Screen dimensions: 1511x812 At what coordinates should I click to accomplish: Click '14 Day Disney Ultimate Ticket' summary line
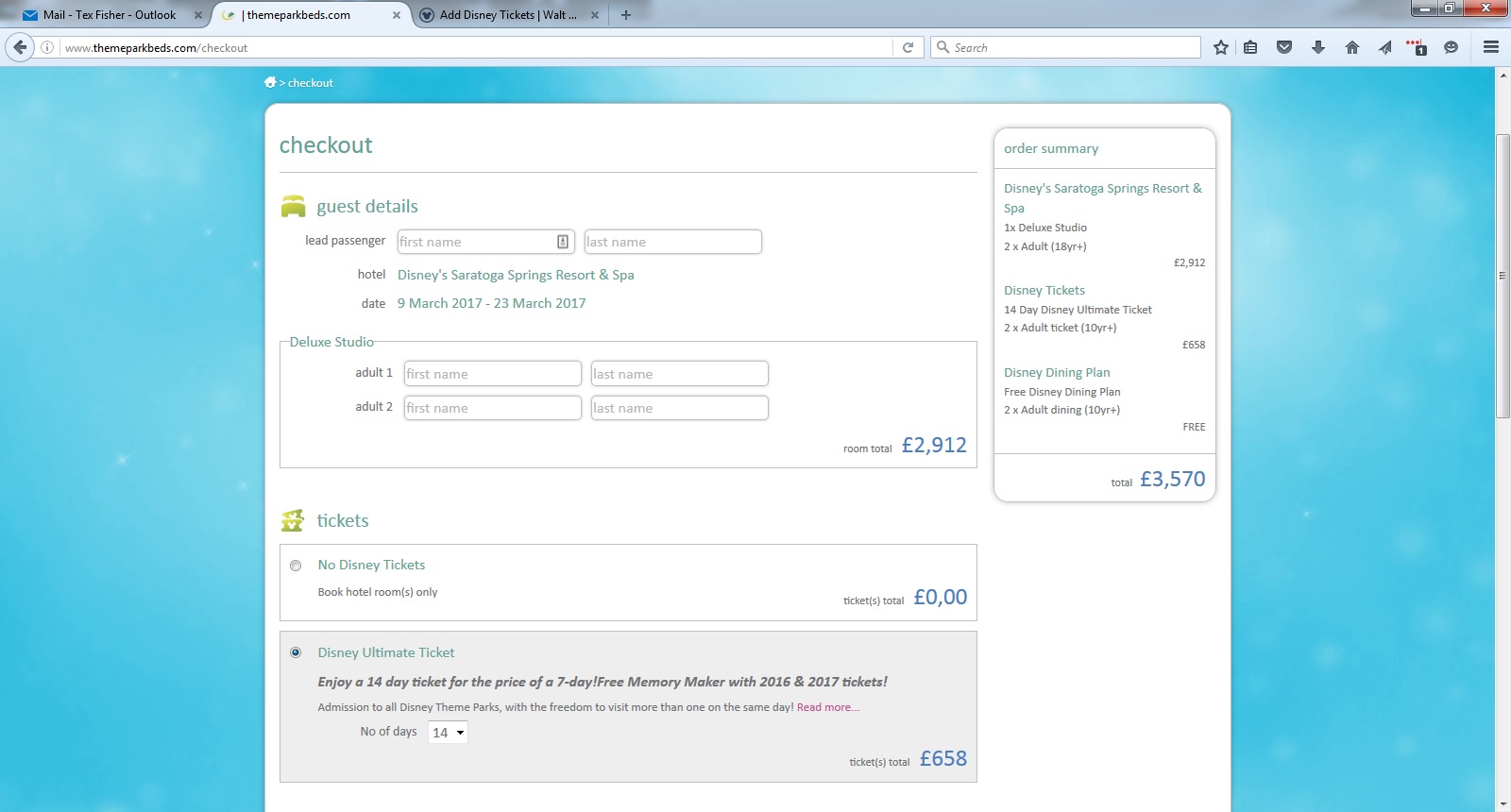pos(1078,310)
